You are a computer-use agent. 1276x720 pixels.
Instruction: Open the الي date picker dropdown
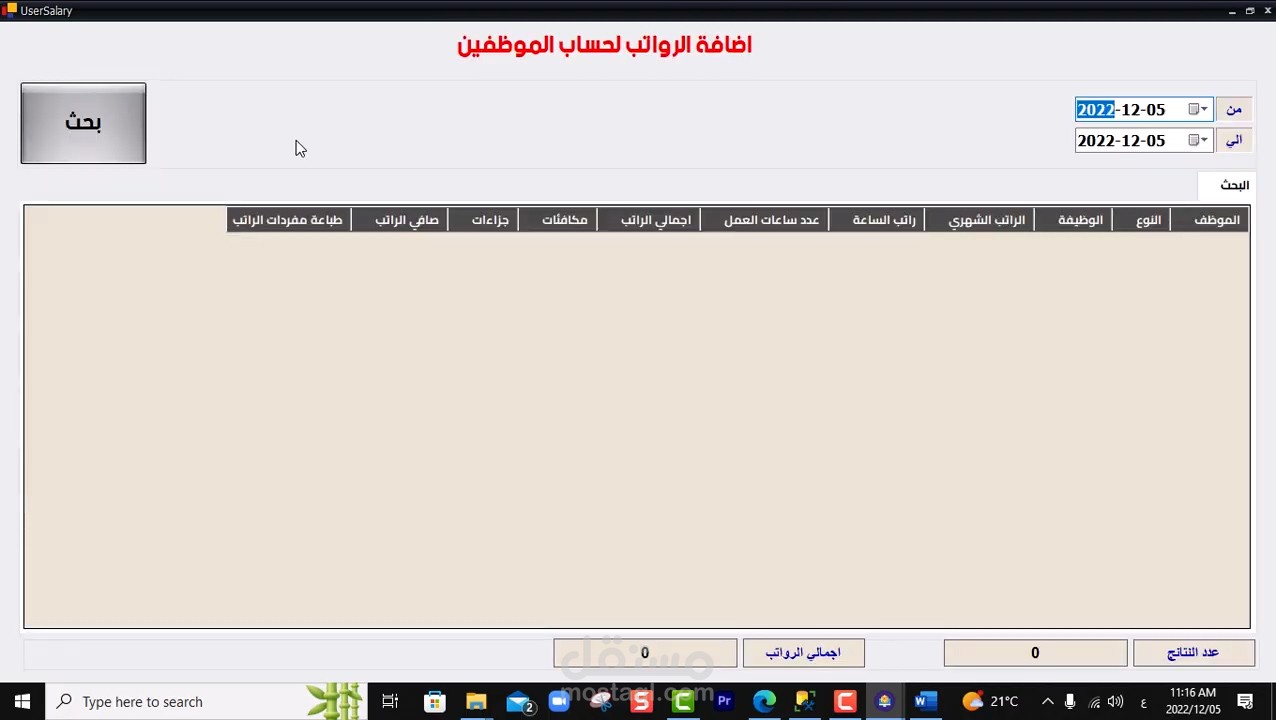tap(1198, 140)
